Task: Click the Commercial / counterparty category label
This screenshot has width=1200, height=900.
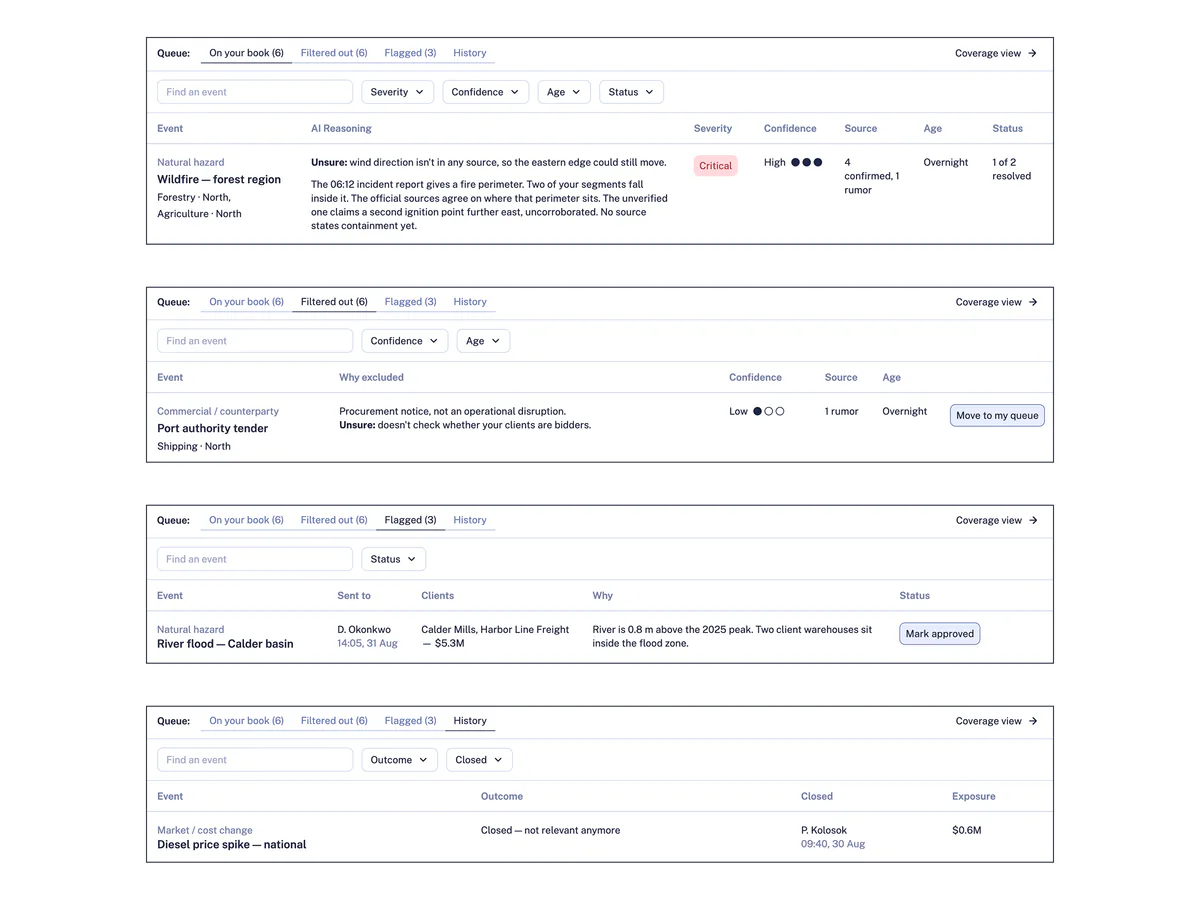Action: [218, 411]
